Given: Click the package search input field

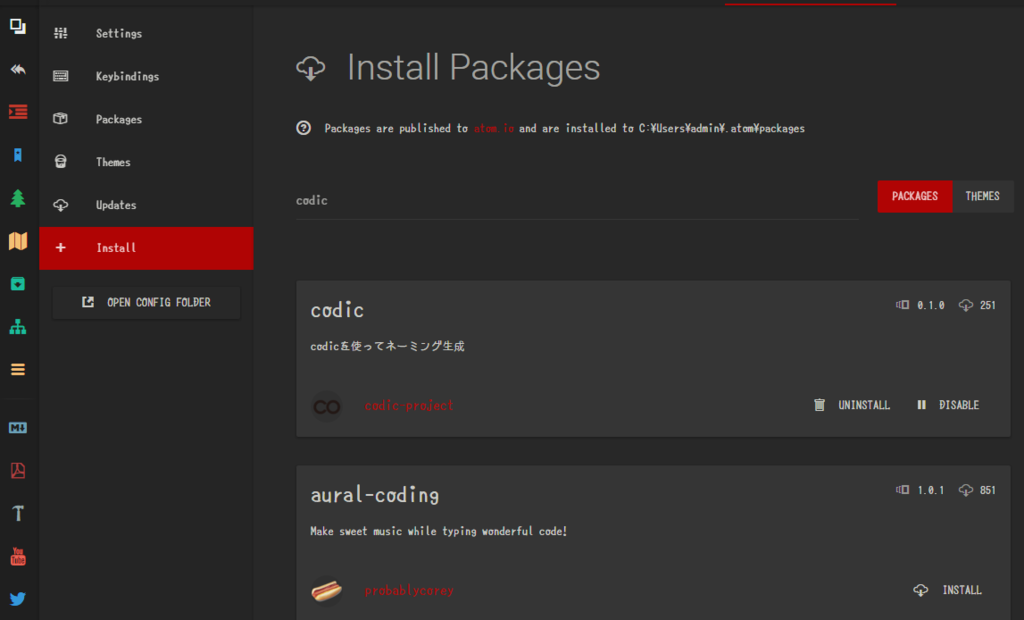Looking at the screenshot, I should 577,200.
